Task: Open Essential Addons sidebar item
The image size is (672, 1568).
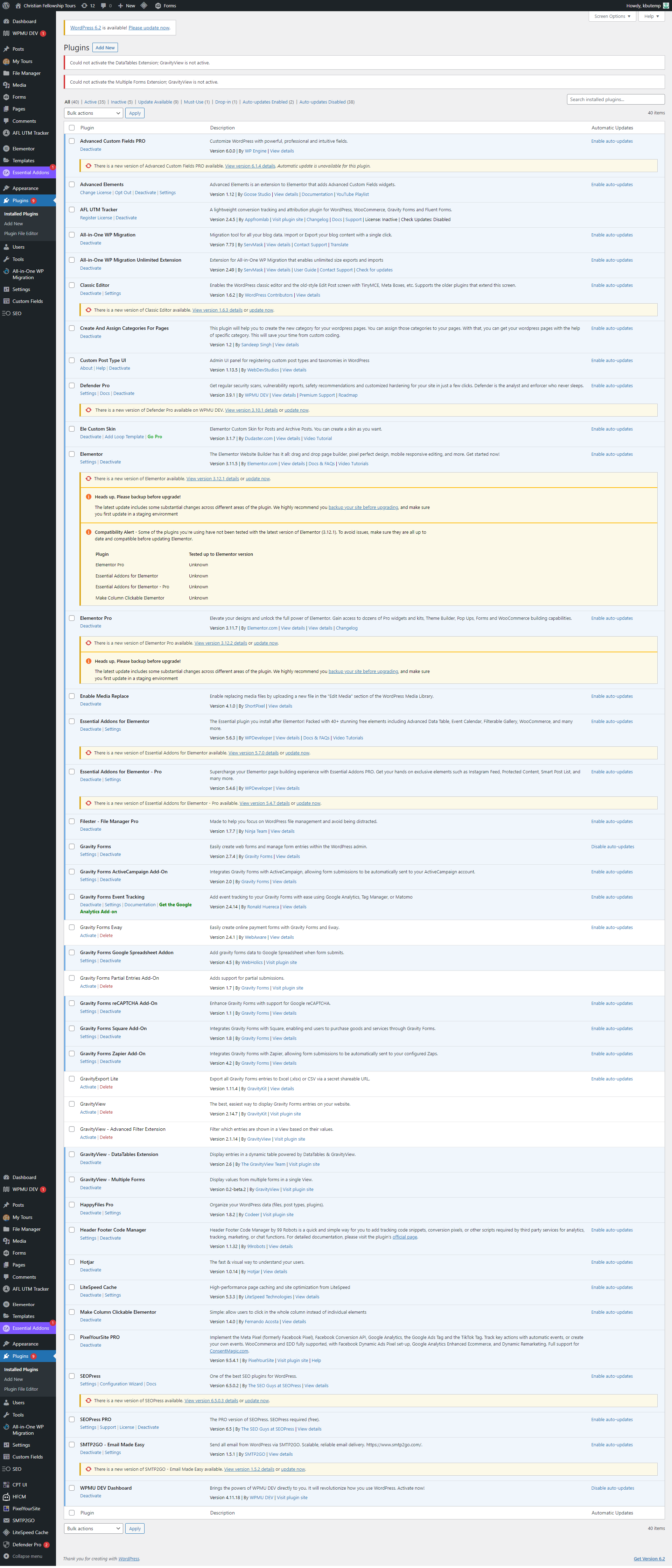Action: click(30, 172)
